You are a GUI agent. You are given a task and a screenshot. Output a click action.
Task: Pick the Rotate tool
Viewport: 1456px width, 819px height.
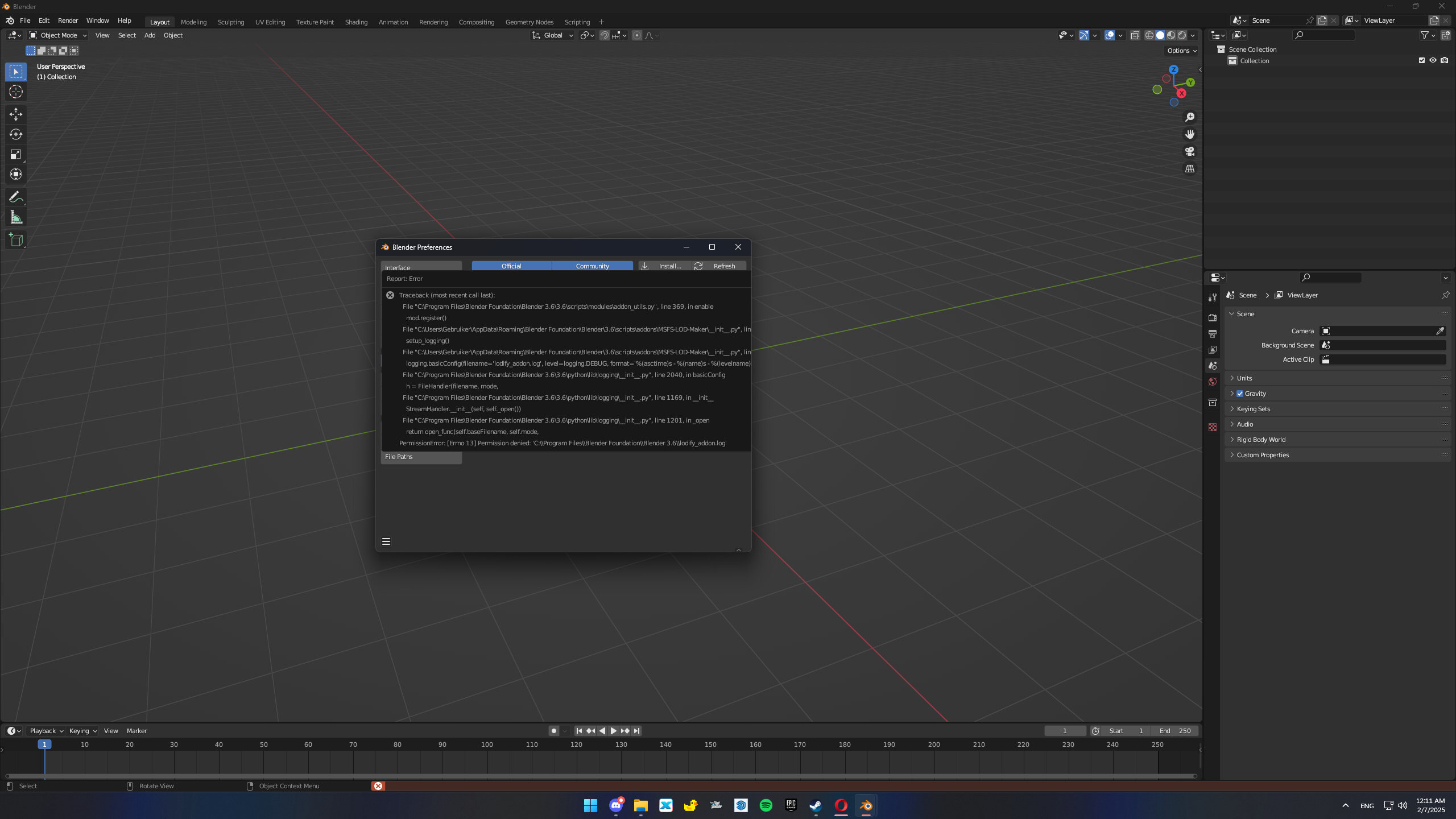click(16, 134)
